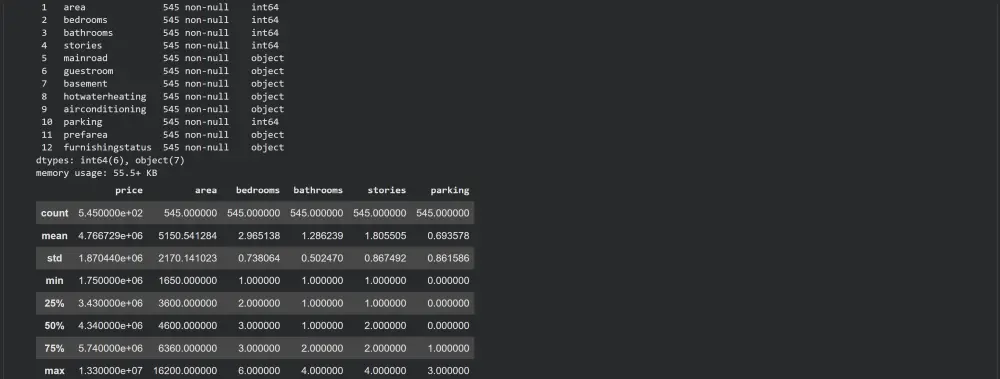The image size is (1000, 379).
Task: Click the 'std' row label
Action: 54,258
